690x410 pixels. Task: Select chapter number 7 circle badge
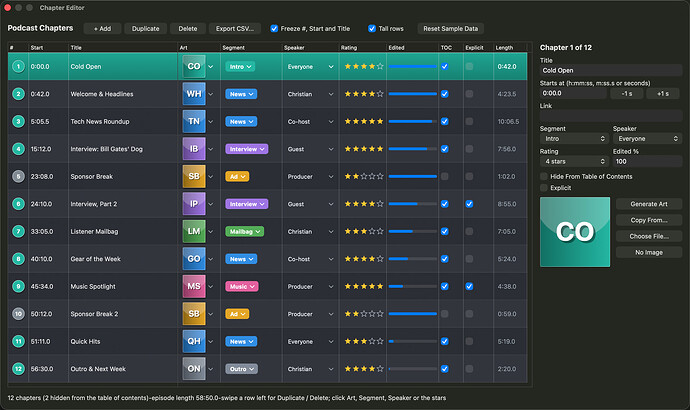tap(18, 231)
